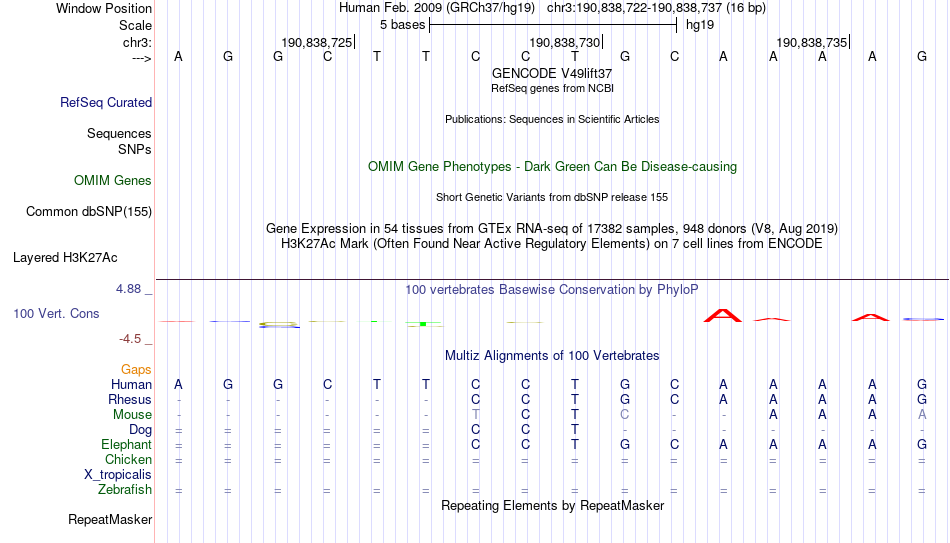The width and height of the screenshot is (950, 543).
Task: Click the 4.88 PhyloP maximum value
Action: (x=128, y=289)
